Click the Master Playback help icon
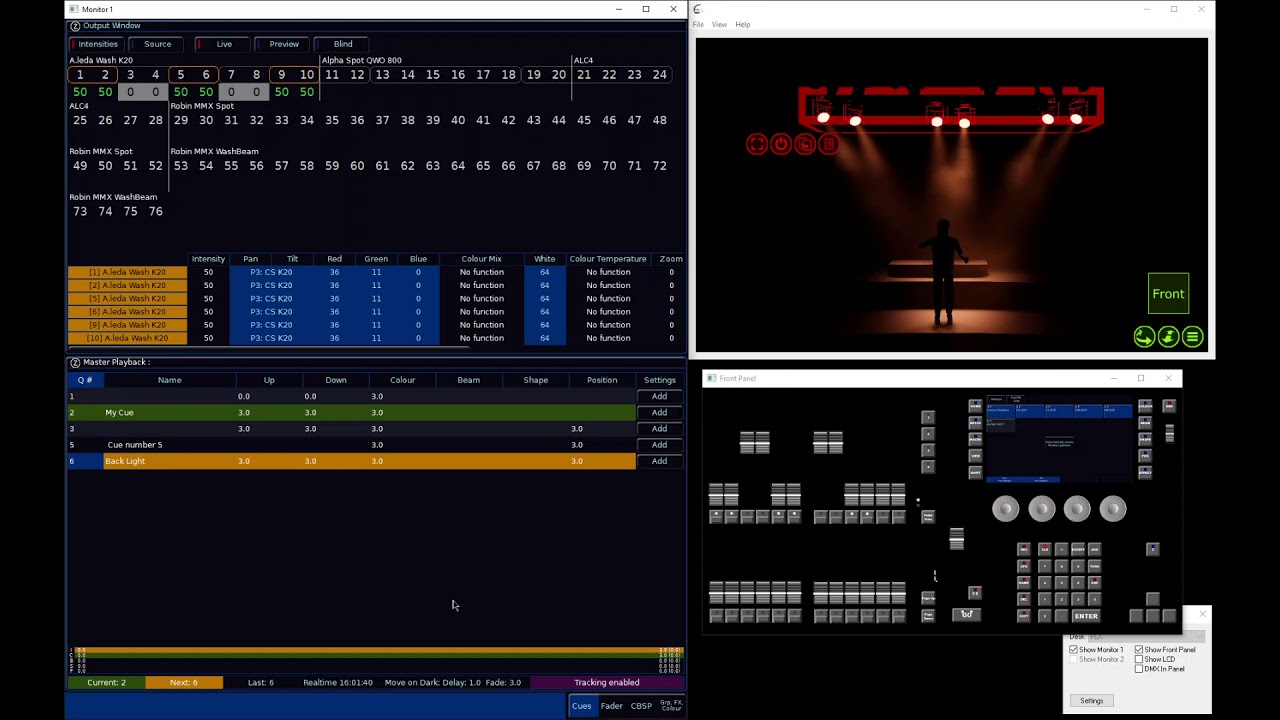Viewport: 1280px width, 720px height. coord(75,362)
